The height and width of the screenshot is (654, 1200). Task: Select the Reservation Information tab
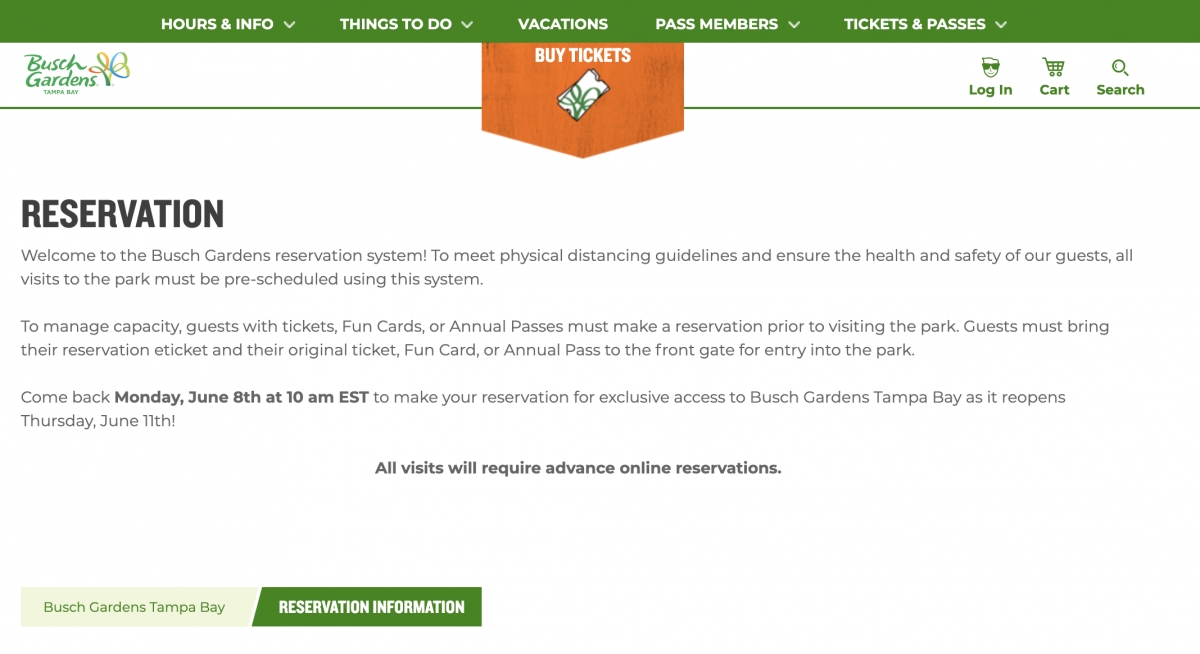point(371,607)
